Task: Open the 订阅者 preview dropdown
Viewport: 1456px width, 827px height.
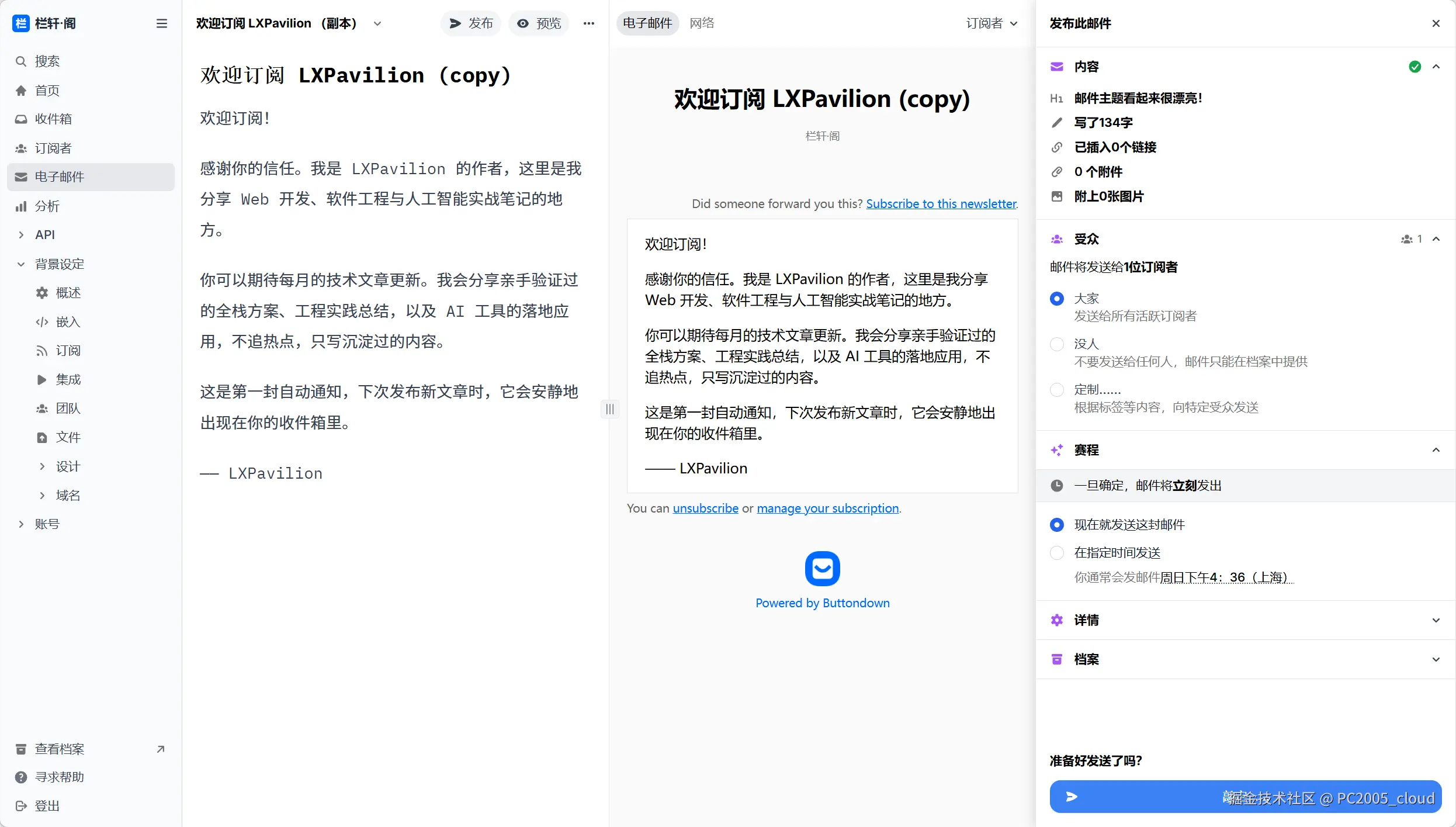Action: point(992,23)
